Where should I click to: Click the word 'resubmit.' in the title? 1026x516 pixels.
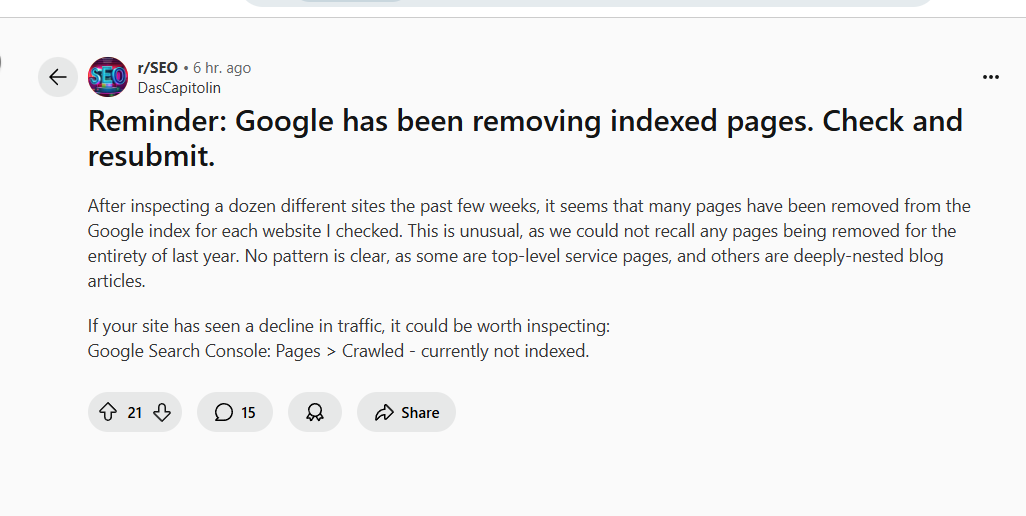tap(152, 156)
